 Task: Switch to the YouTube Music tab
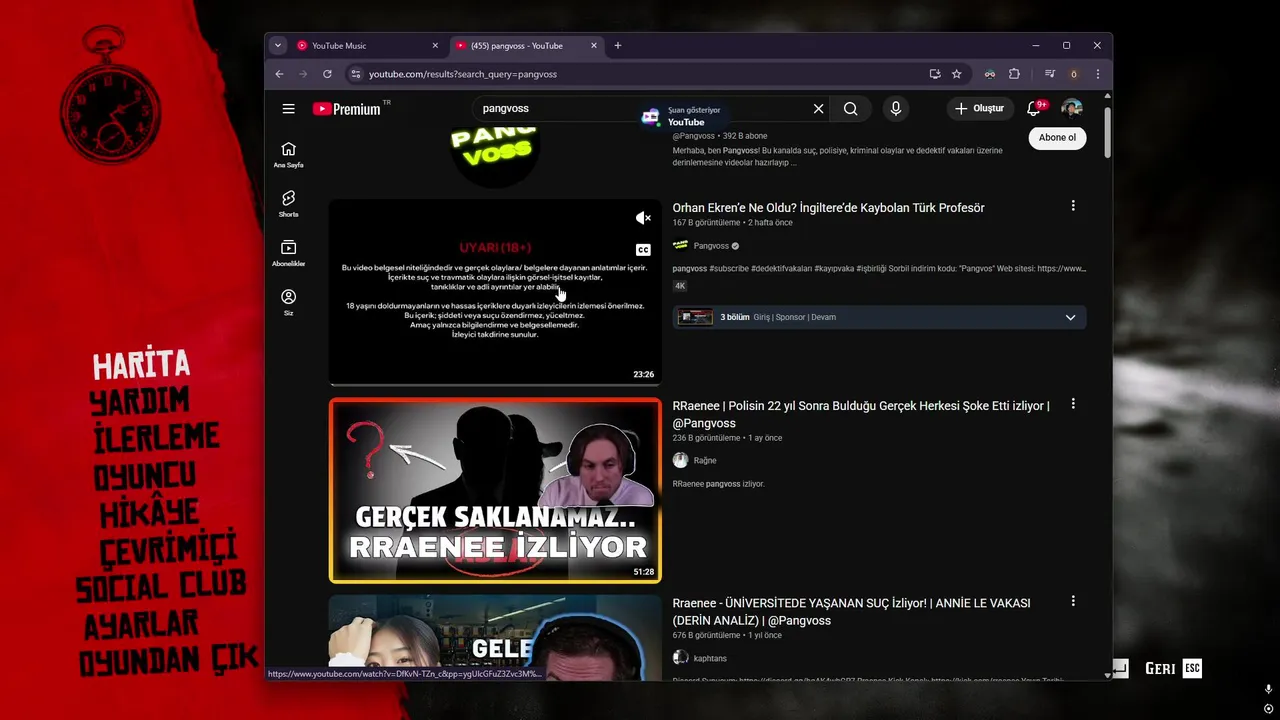click(367, 45)
